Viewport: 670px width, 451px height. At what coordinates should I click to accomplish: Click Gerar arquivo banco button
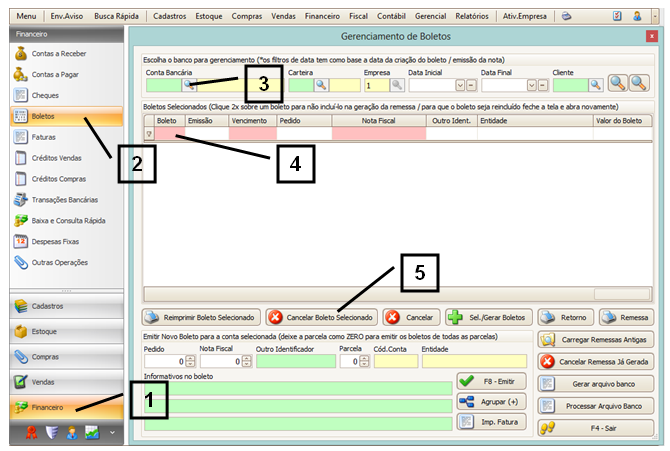click(596, 384)
